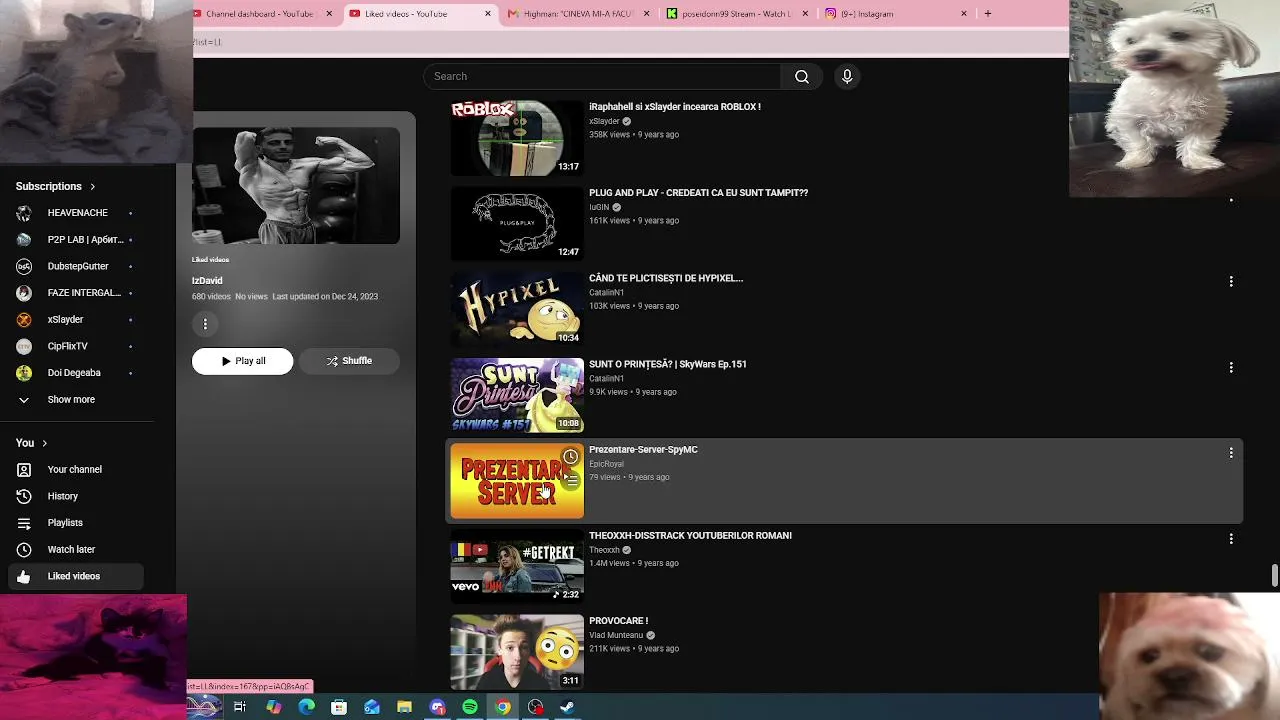Screen dimensions: 1280x720
Task: Open Discord from the taskbar
Action: coord(437,707)
